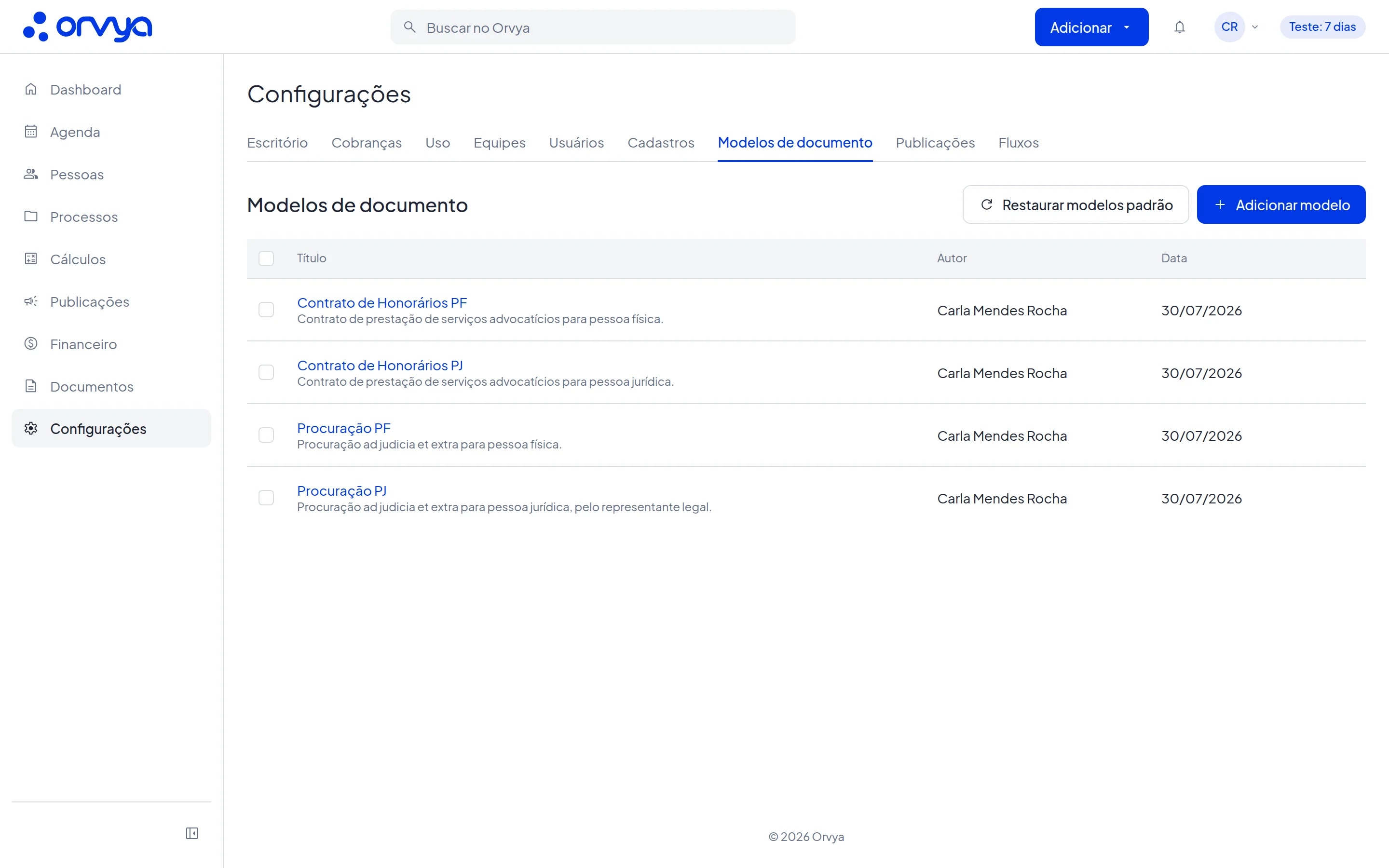Check the Procuração PJ row checkbox

pyautogui.click(x=266, y=498)
